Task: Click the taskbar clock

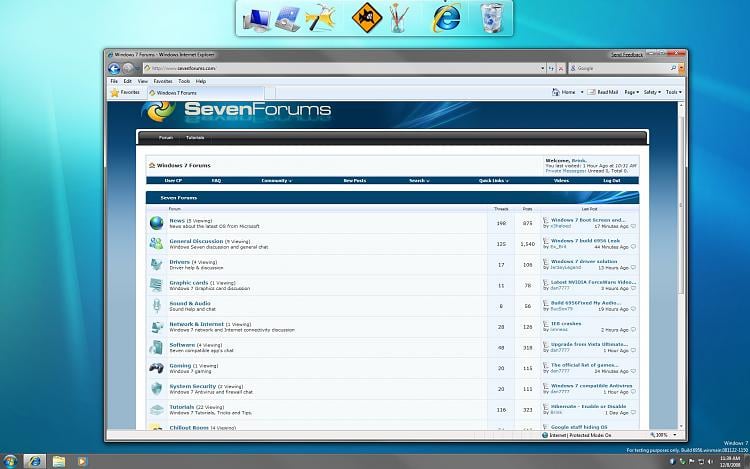Action: tap(730, 461)
